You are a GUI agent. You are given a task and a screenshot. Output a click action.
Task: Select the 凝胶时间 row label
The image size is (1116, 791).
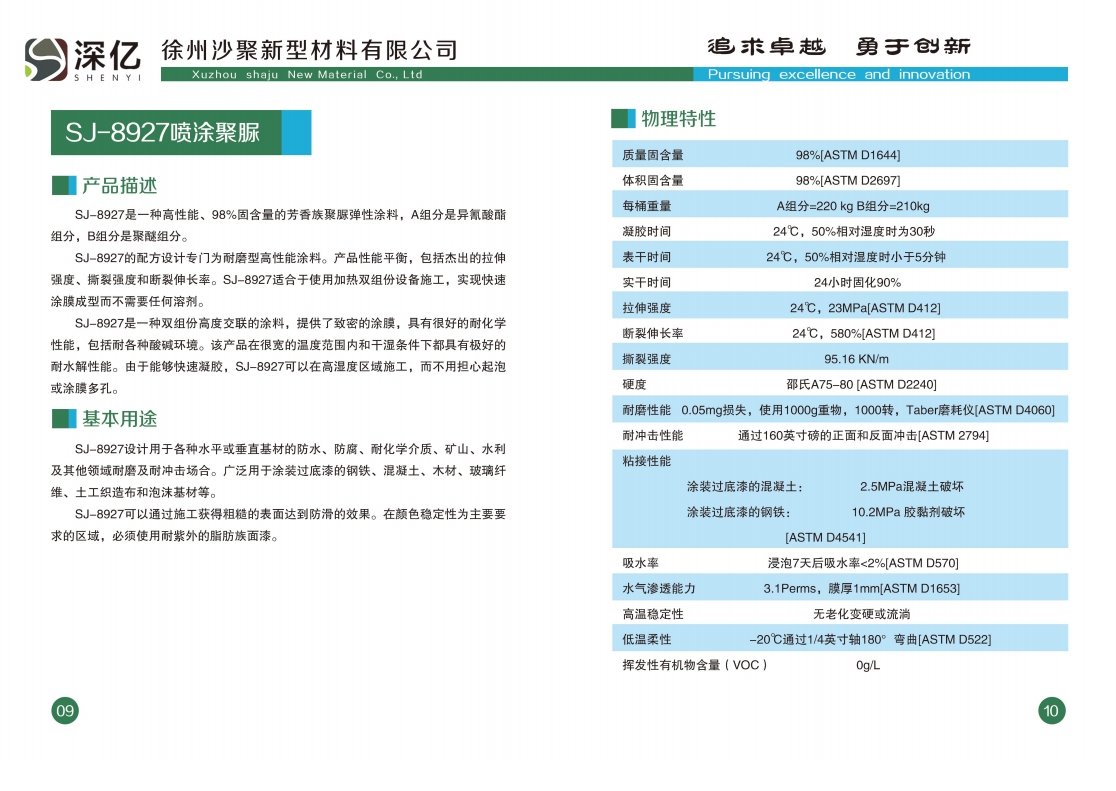(x=647, y=231)
